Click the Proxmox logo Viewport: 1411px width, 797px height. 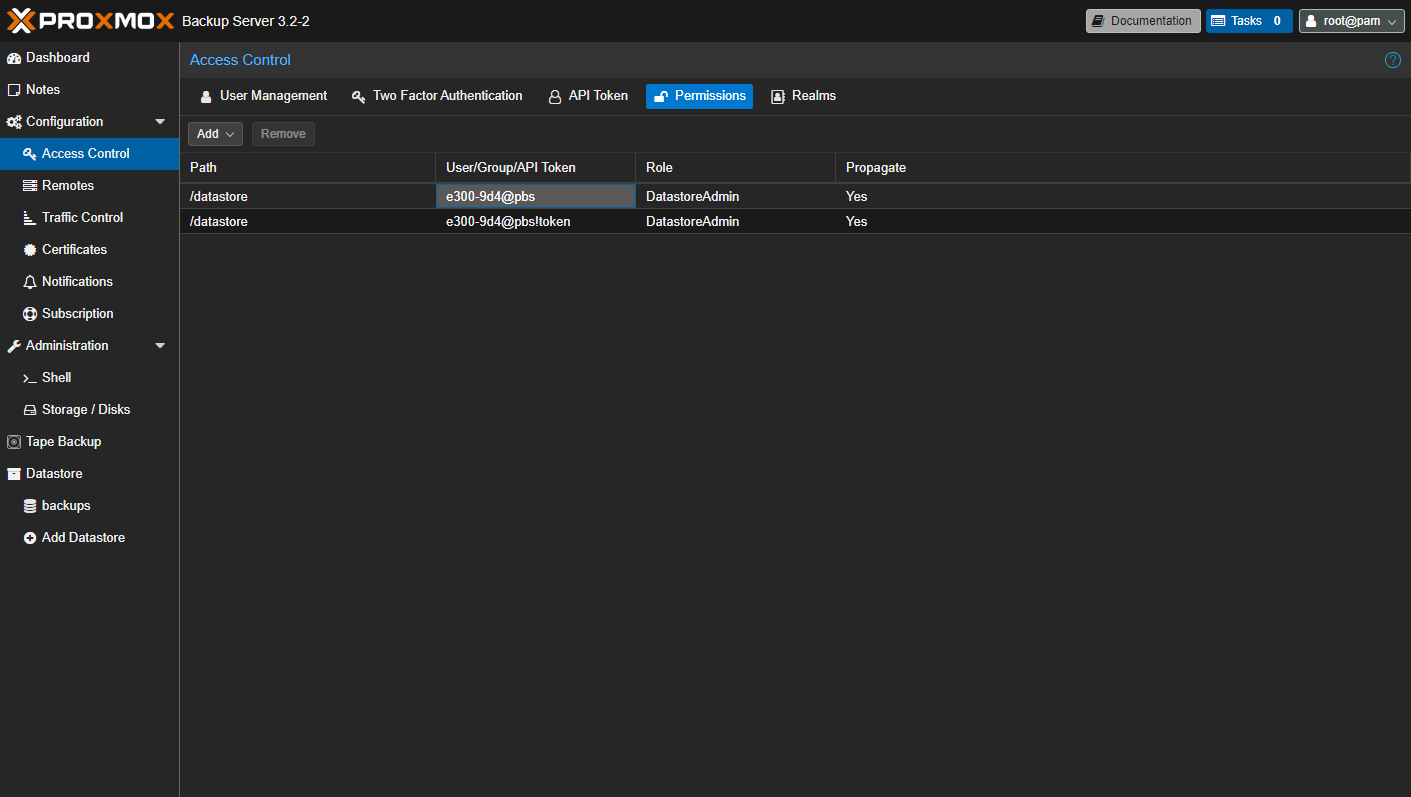pyautogui.click(x=91, y=20)
